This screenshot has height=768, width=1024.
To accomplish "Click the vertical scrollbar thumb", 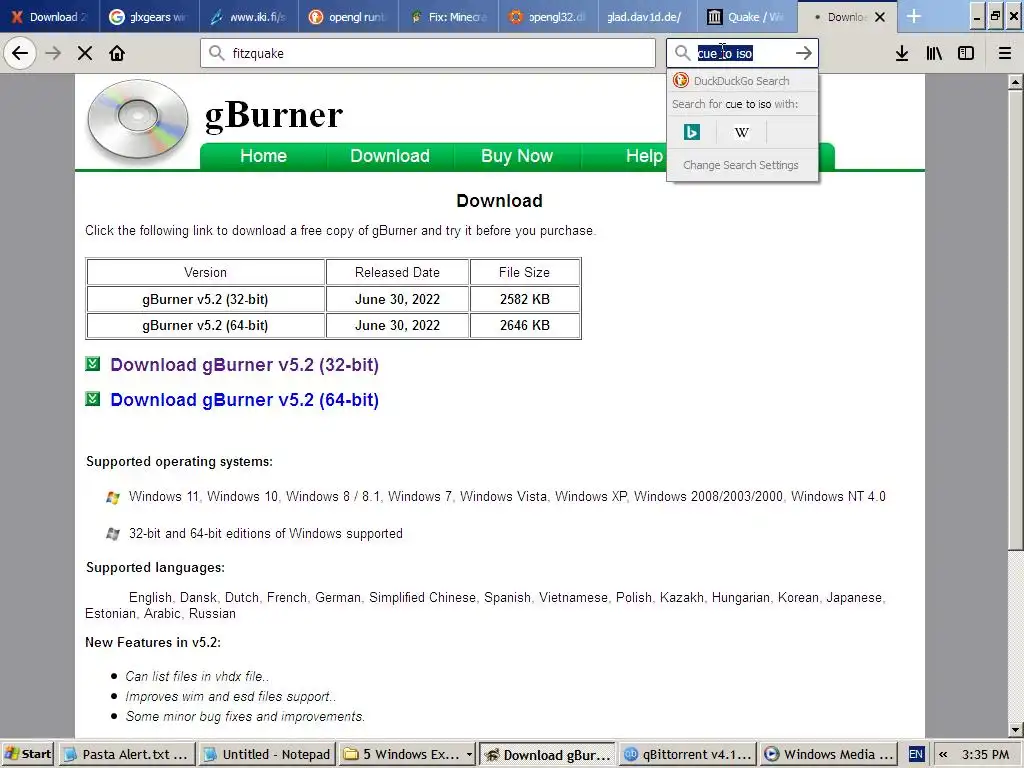I will (1015, 320).
